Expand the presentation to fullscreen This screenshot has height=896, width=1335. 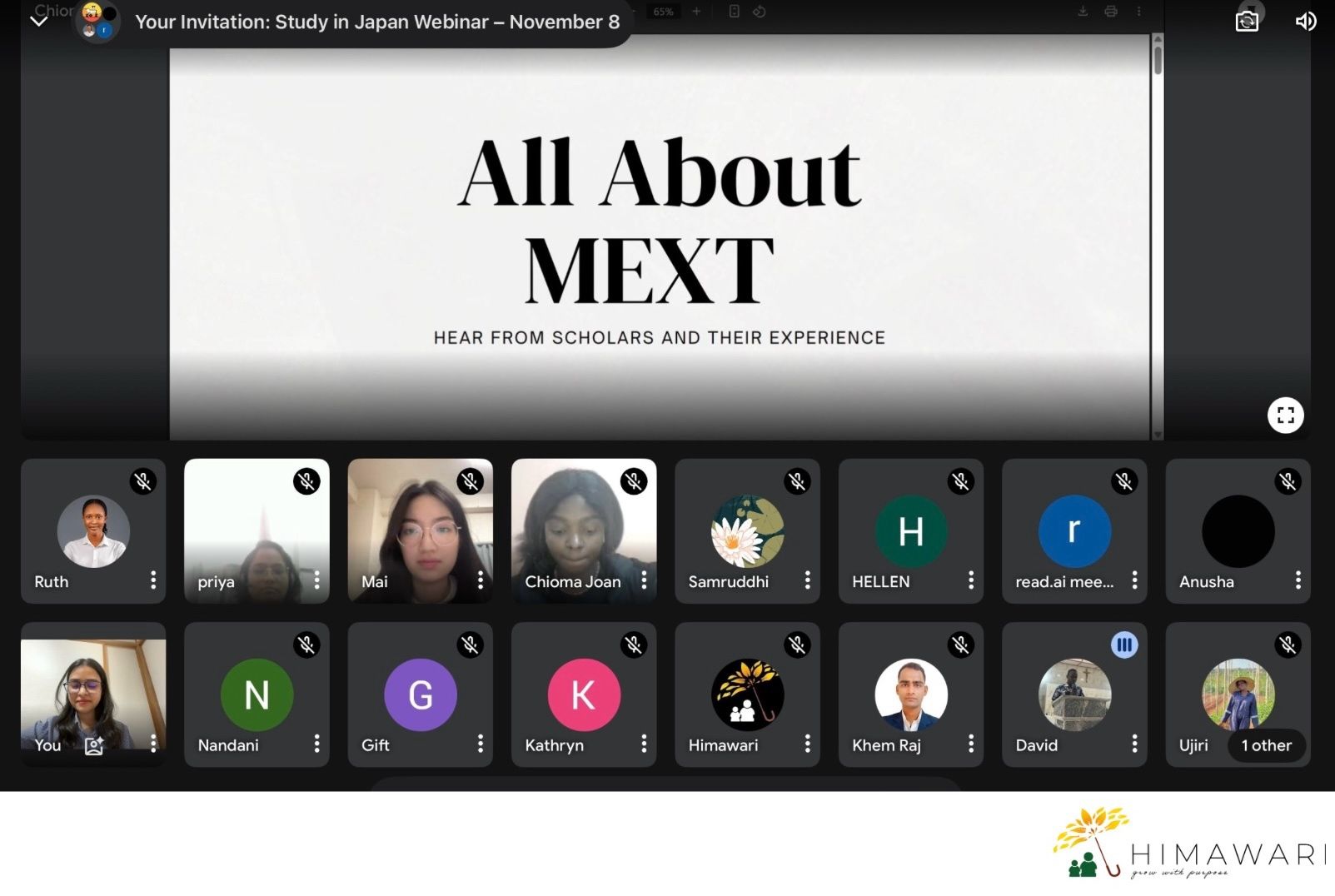tap(1285, 415)
